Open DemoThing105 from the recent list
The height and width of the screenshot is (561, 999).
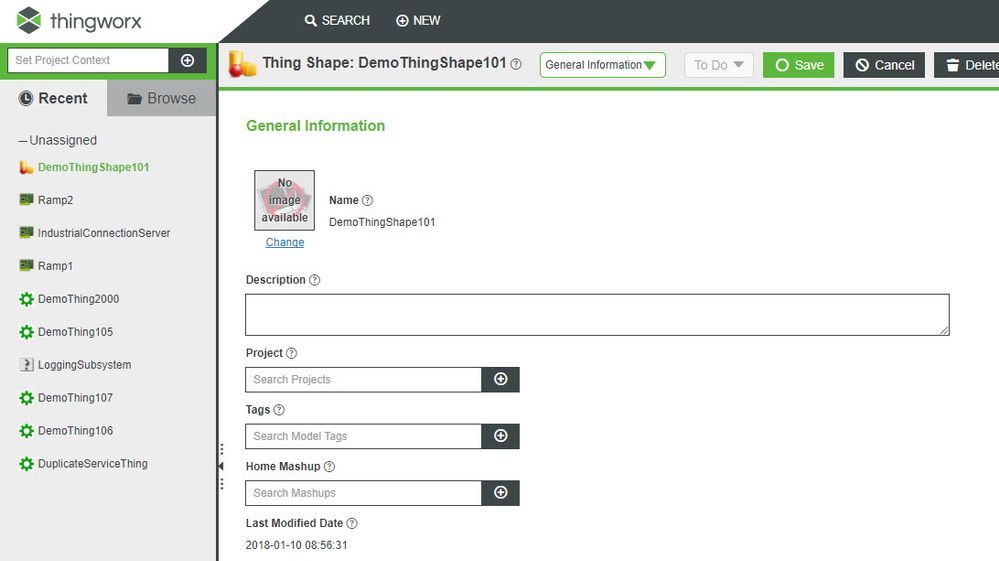[x=75, y=332]
